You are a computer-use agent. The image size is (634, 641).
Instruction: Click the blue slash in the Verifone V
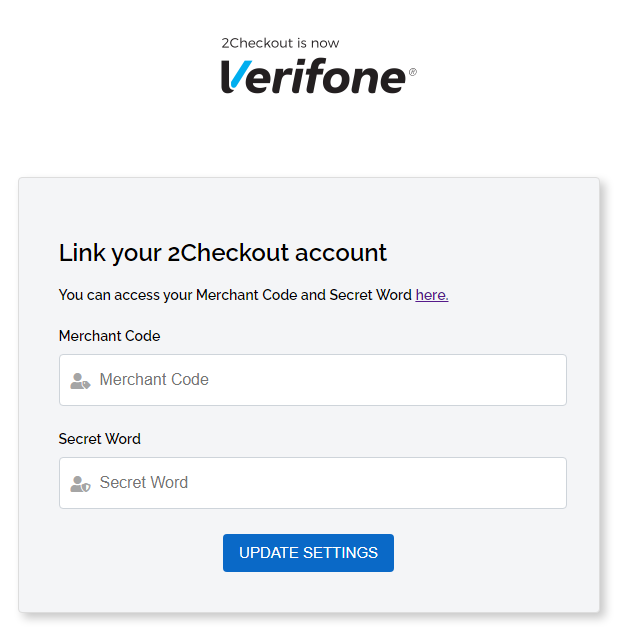pyautogui.click(x=241, y=74)
